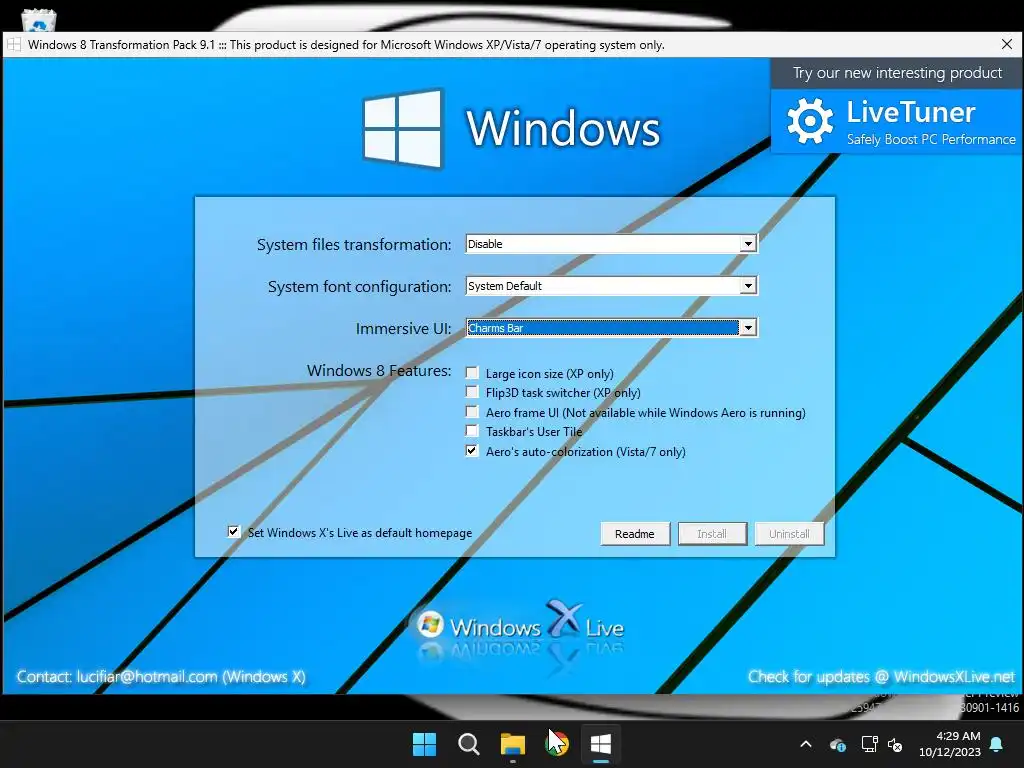The height and width of the screenshot is (768, 1024).
Task: Open File Explorer from the taskbar
Action: point(513,744)
